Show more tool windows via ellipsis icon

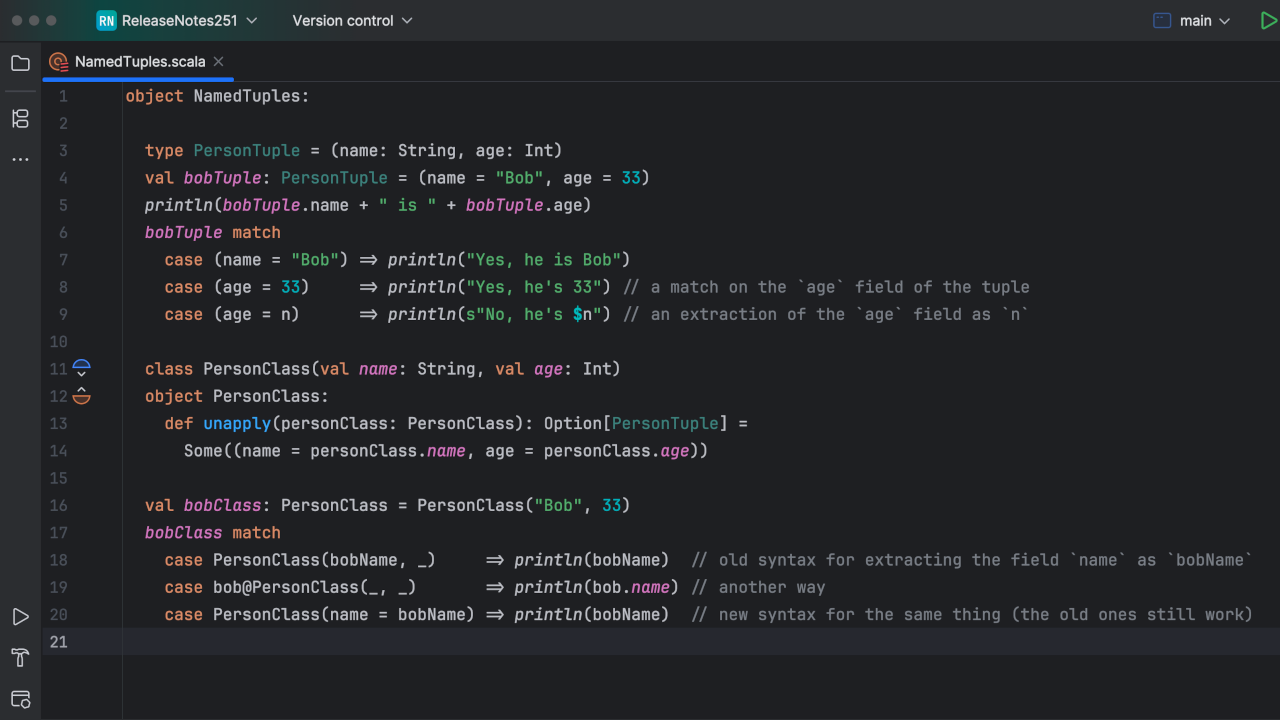(x=20, y=159)
